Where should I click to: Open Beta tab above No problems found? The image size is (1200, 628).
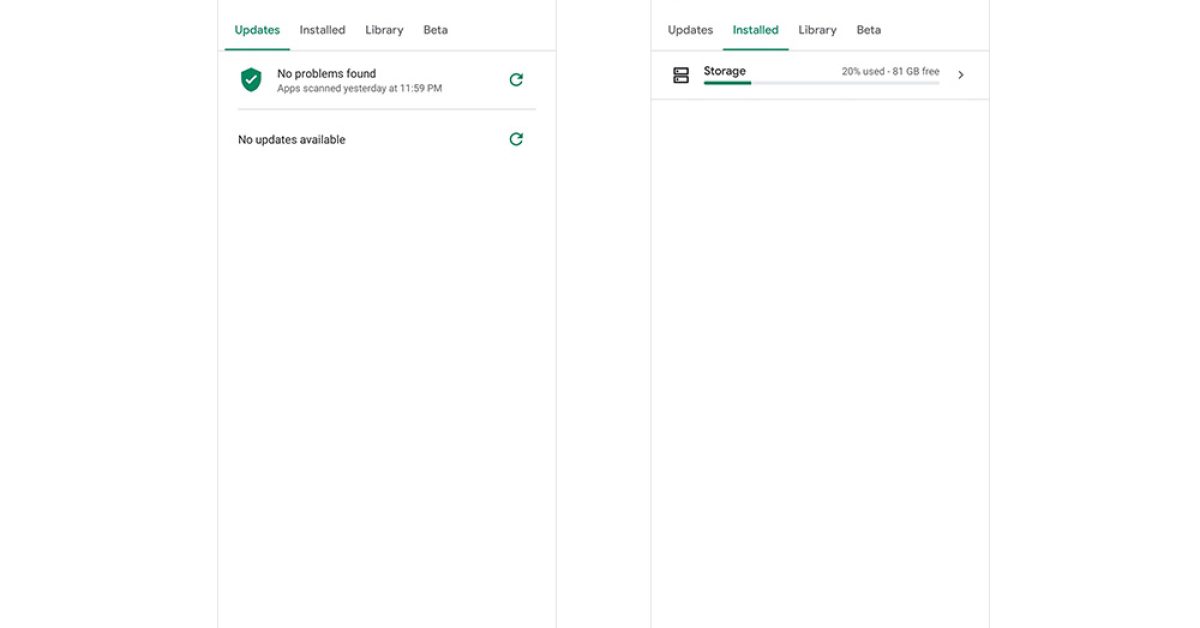[435, 30]
